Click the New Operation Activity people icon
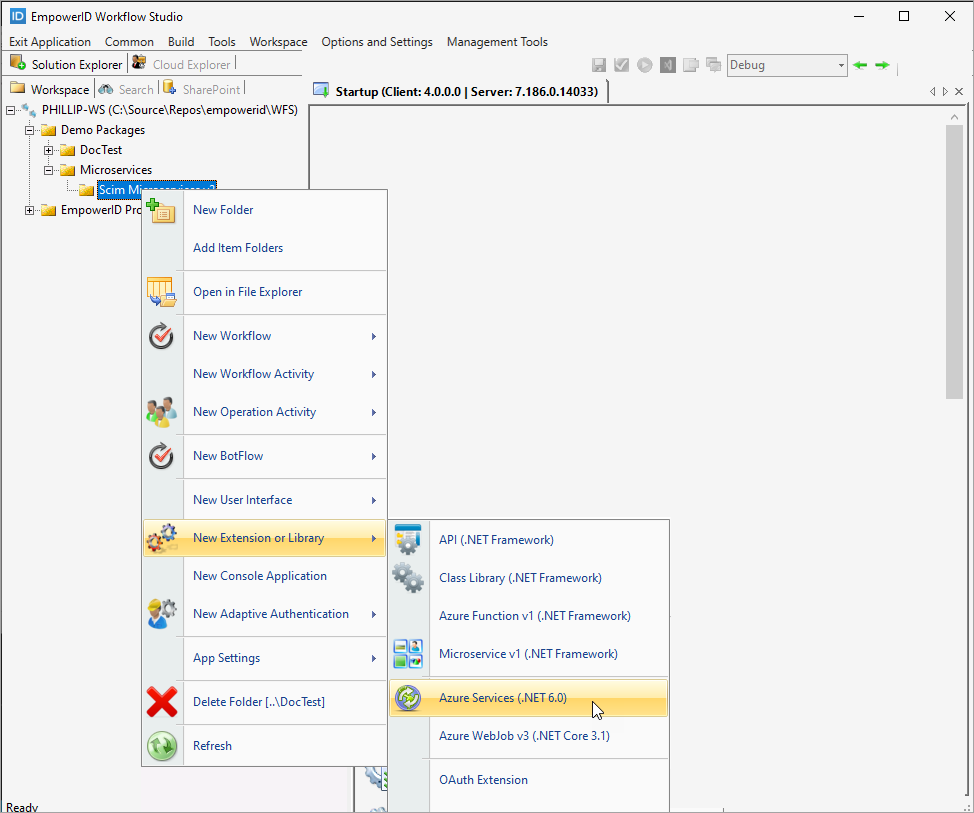This screenshot has height=813, width=974. [x=162, y=410]
